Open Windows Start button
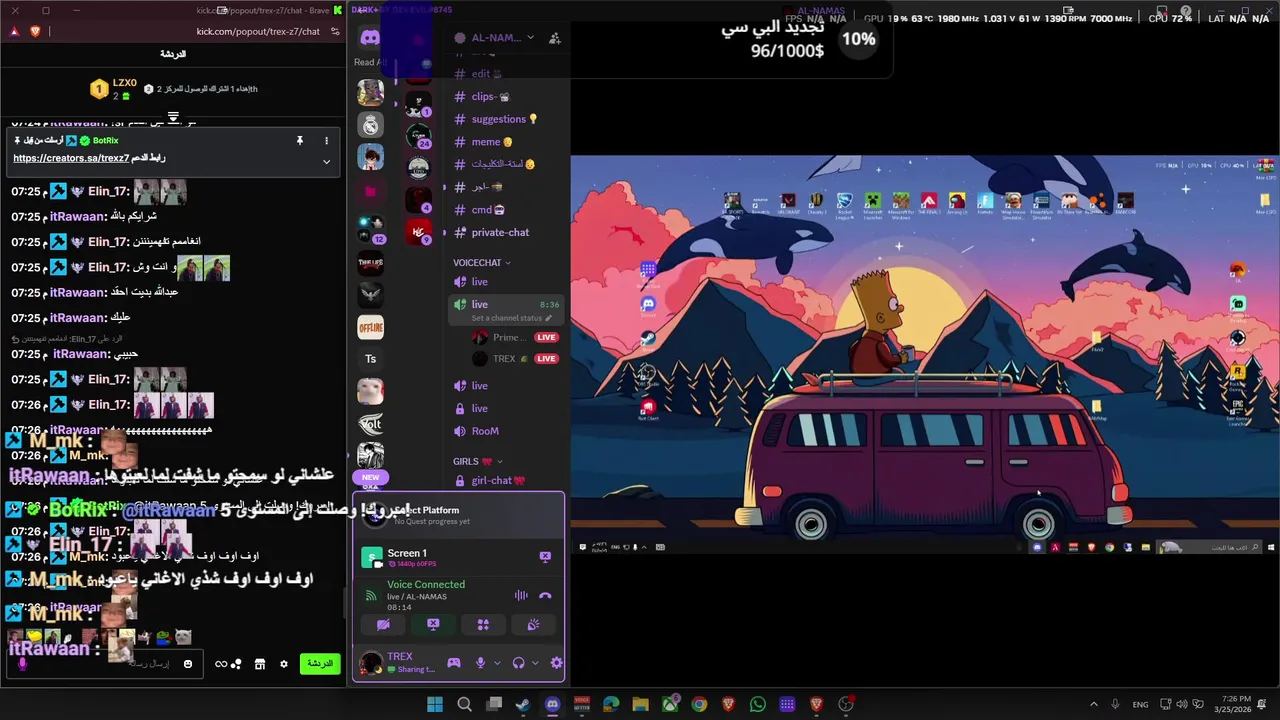1280x720 pixels. tap(435, 704)
